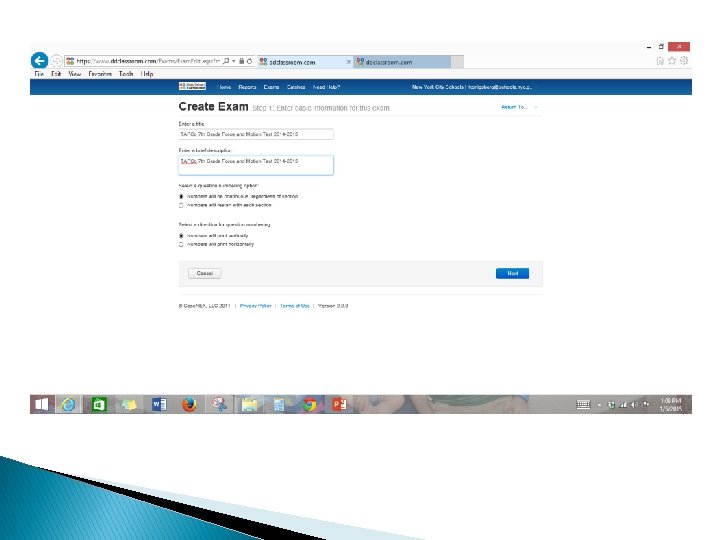Image resolution: width=720 pixels, height=540 pixels.
Task: Click the Internet Explorer taskbar icon
Action: [69, 405]
